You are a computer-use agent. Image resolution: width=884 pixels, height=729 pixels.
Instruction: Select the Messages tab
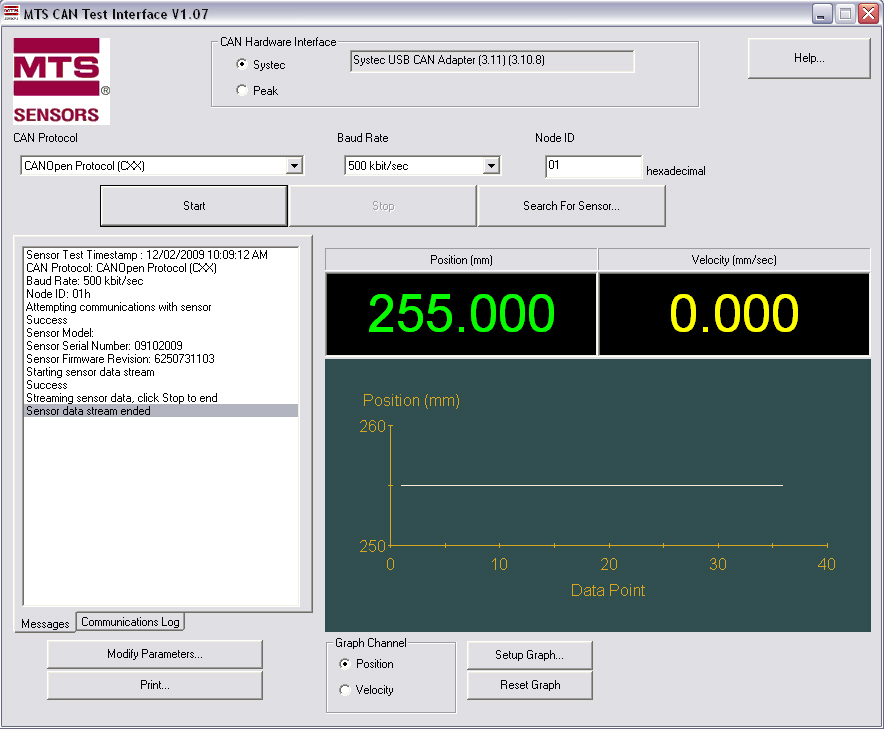pyautogui.click(x=45, y=624)
